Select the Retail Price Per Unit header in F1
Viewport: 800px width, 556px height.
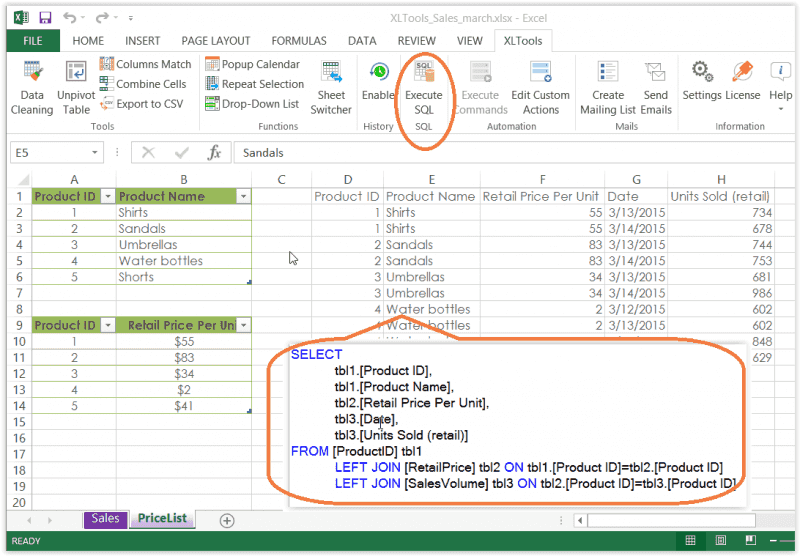pos(542,196)
